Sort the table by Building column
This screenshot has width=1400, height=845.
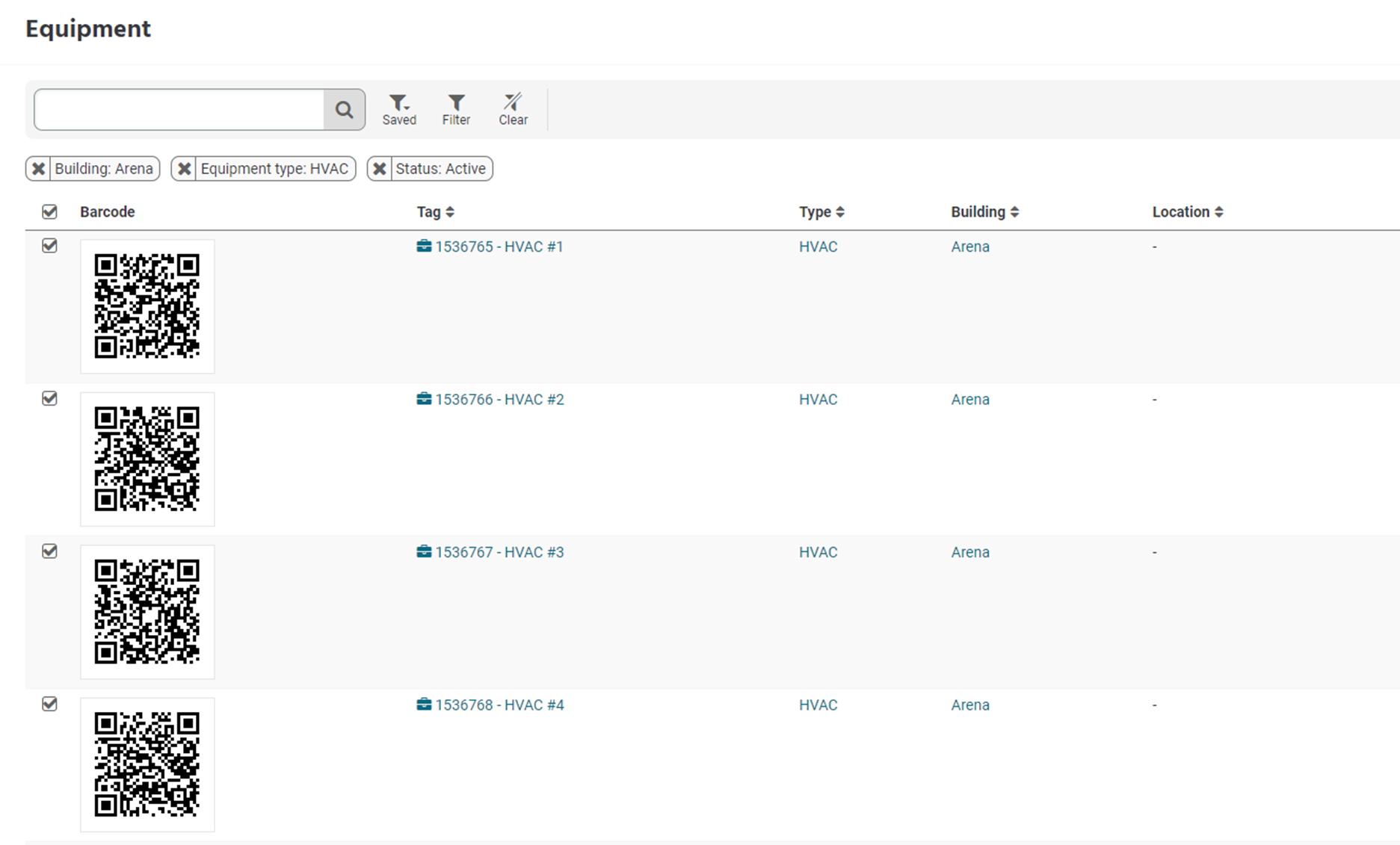pos(984,212)
